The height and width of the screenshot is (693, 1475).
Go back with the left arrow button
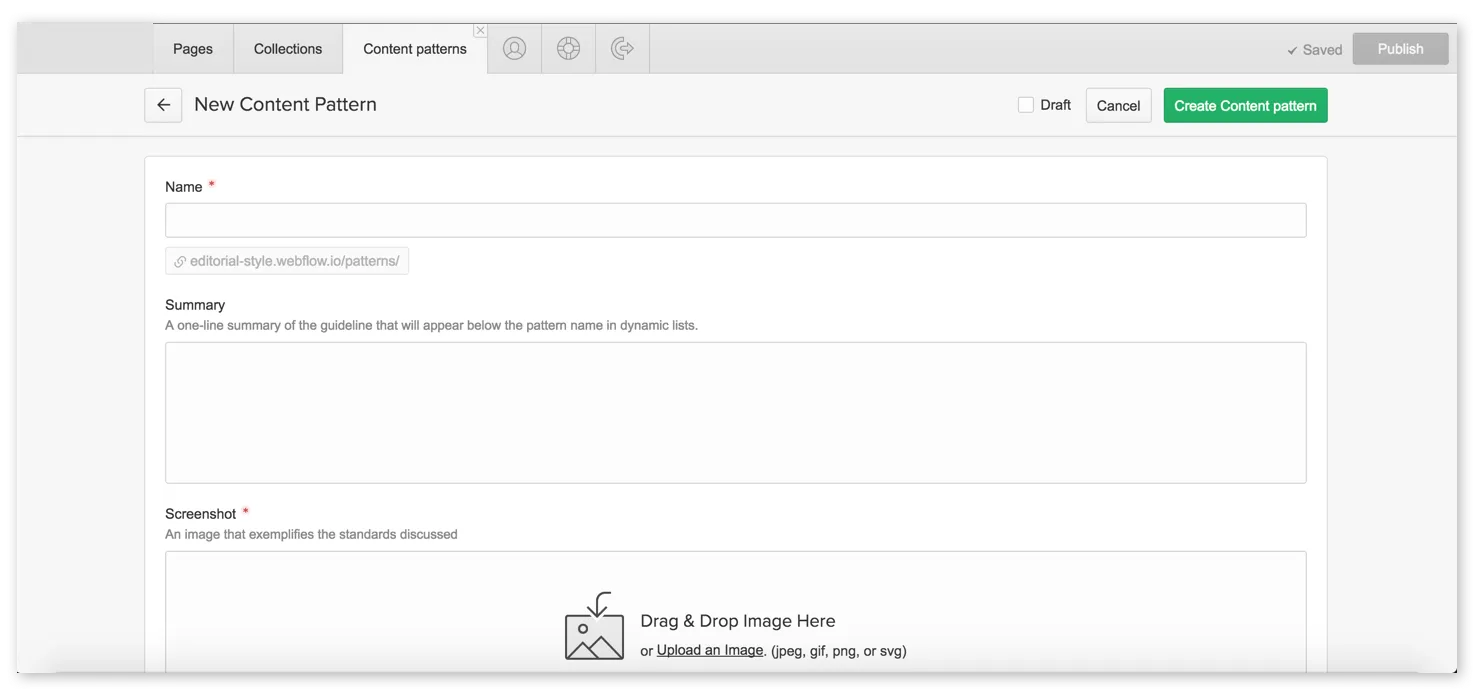(163, 105)
